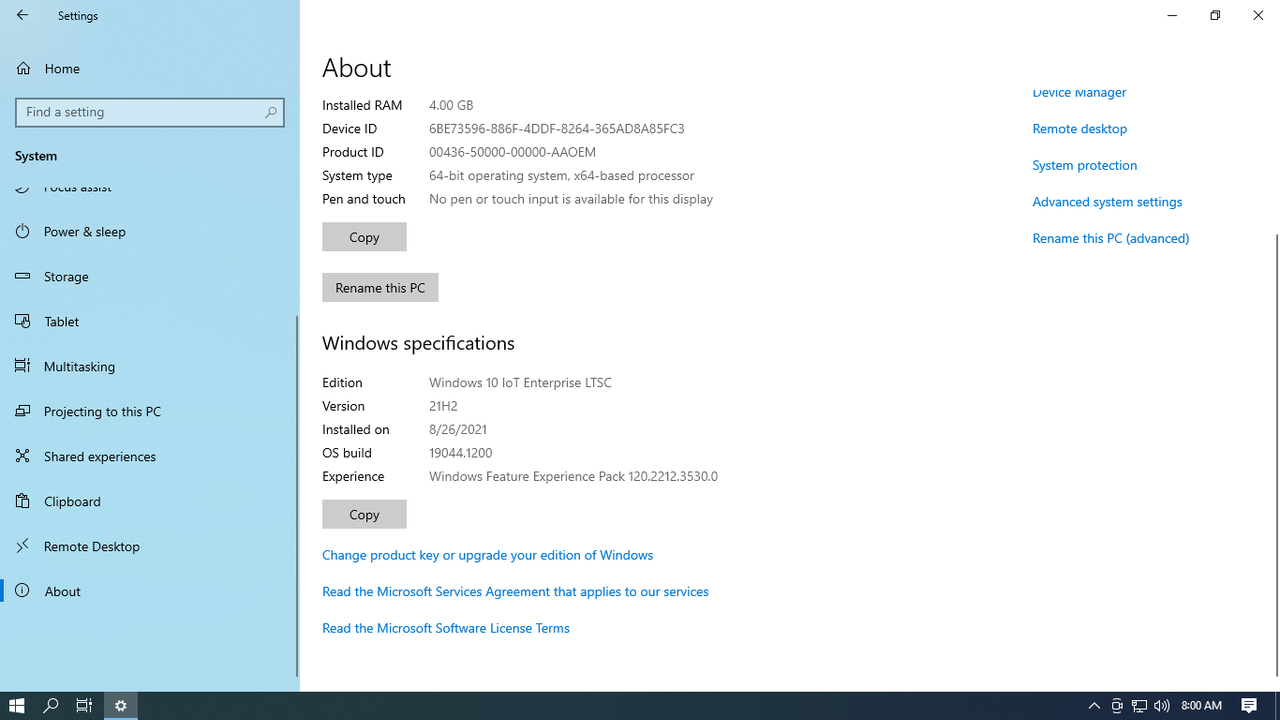Screen dimensions: 1280x720
Task: Click the main page vertical scrollbar
Action: (1276, 455)
